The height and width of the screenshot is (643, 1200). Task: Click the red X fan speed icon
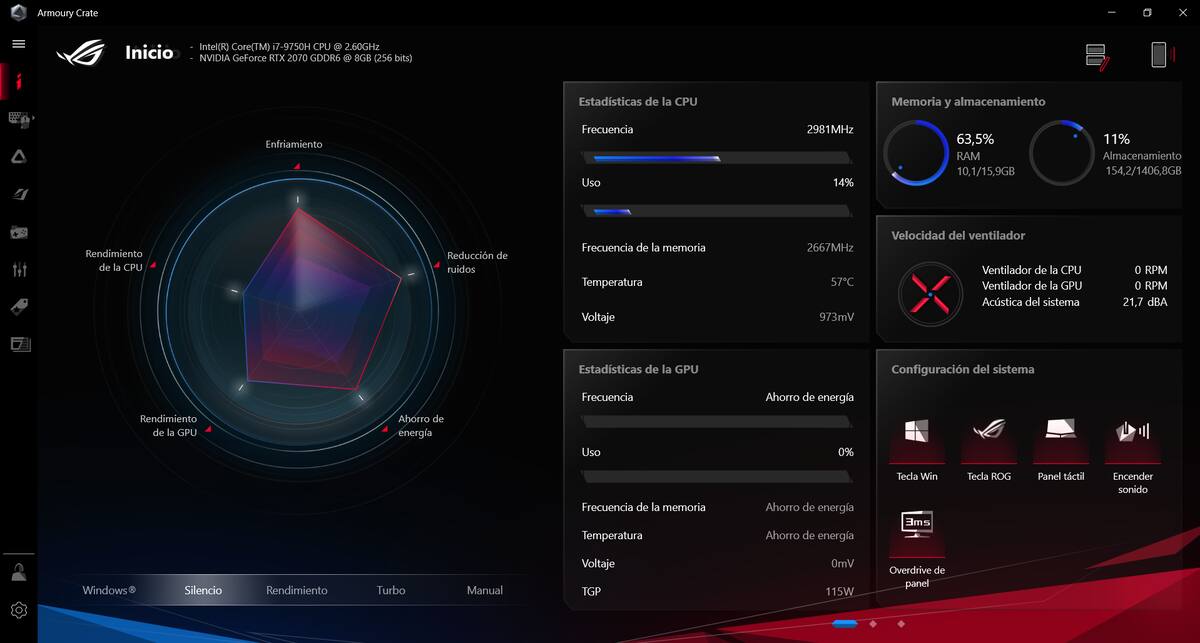point(930,292)
